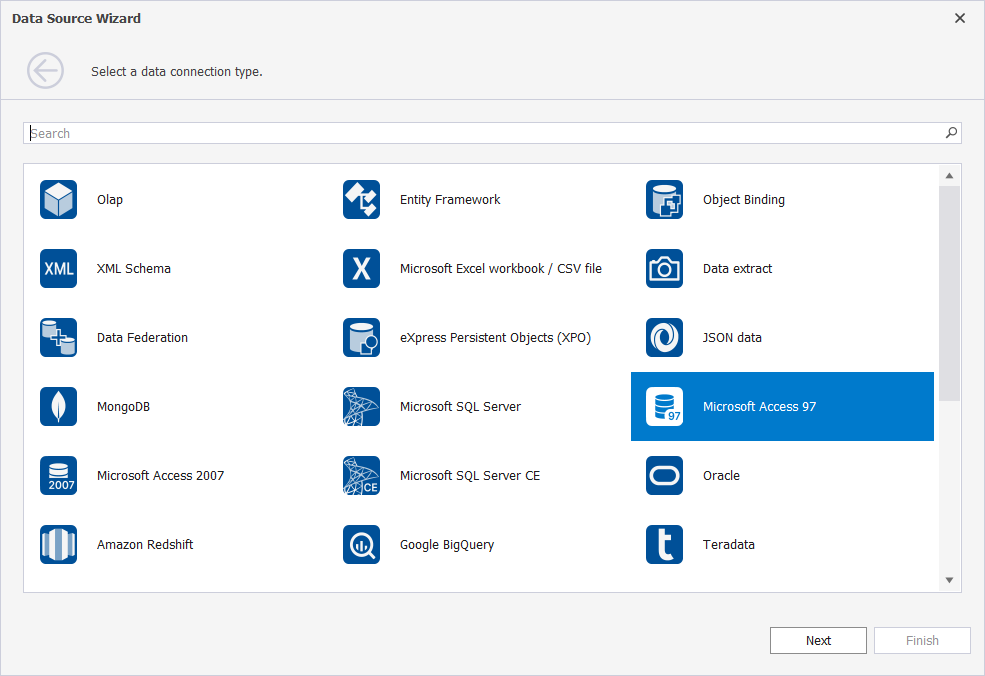Pick the MongoDB leaf icon

[x=58, y=406]
